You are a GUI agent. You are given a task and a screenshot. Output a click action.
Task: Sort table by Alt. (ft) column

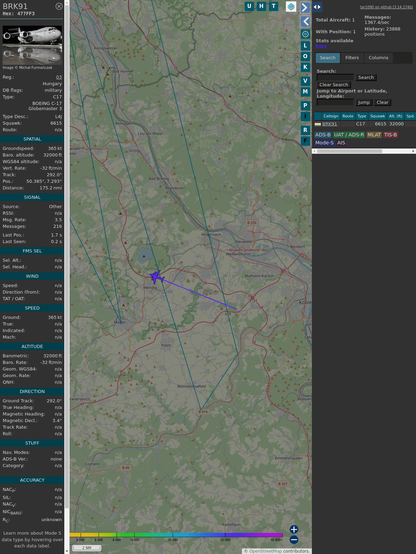(x=396, y=116)
